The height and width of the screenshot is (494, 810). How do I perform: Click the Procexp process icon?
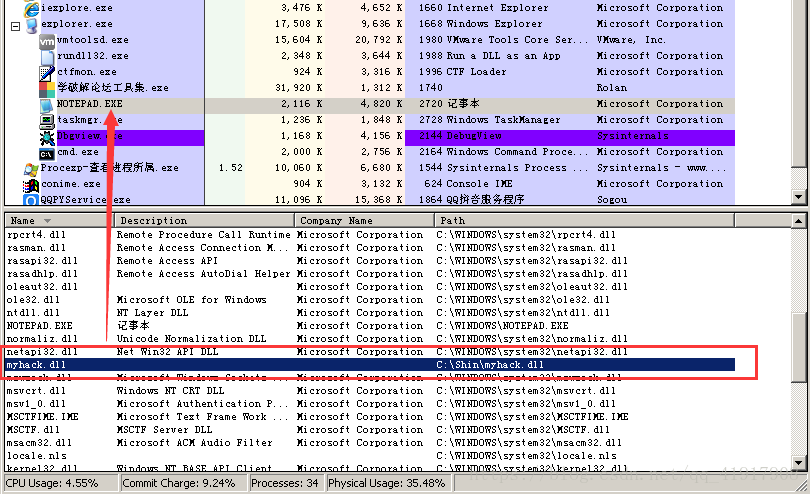31,169
